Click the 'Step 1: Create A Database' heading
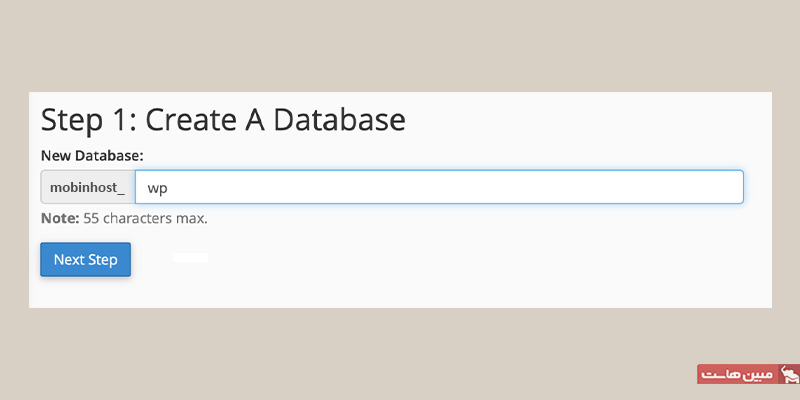Image resolution: width=800 pixels, height=400 pixels. click(223, 119)
